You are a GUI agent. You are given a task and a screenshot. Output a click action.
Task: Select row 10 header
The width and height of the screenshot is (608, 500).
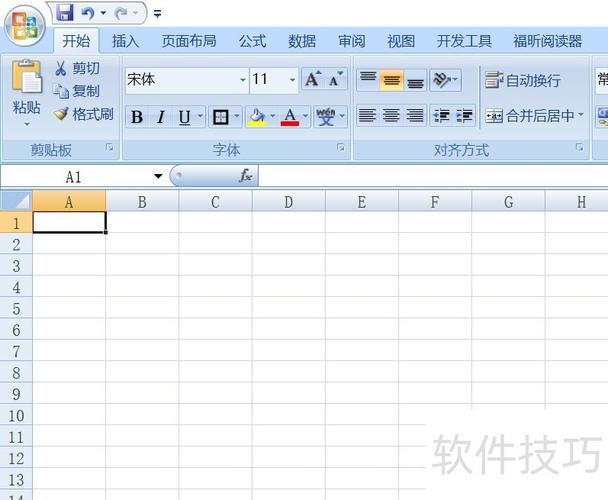pos(16,416)
